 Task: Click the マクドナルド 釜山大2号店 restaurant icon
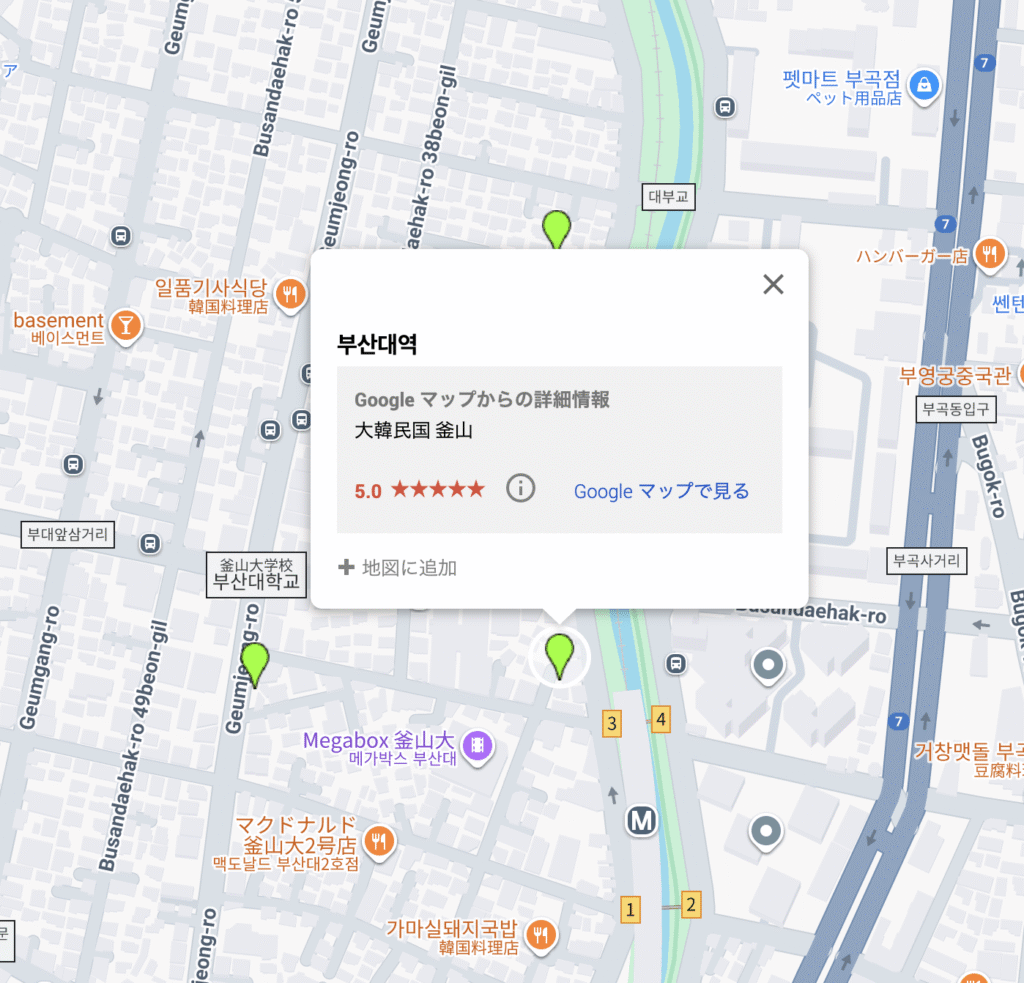(x=379, y=840)
